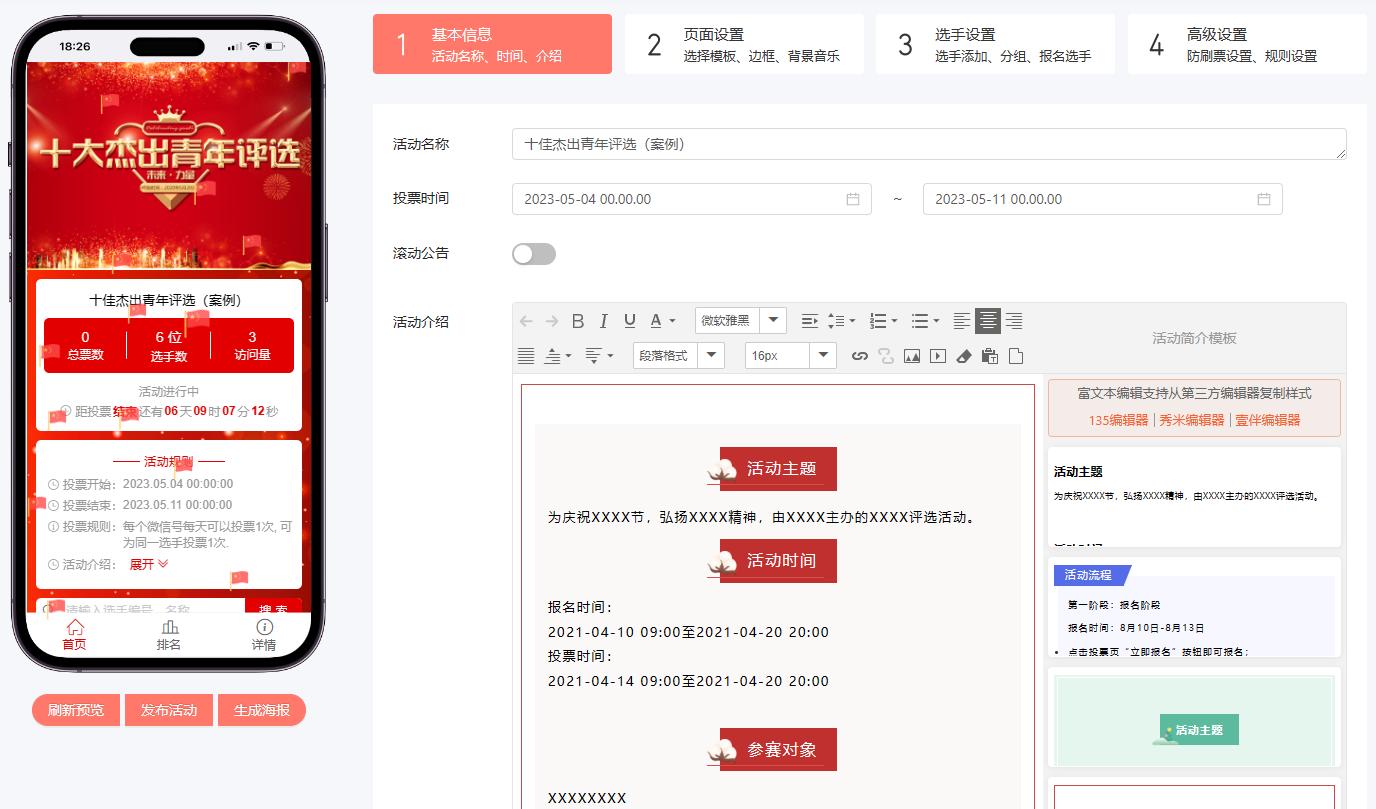
Task: Clear formatting with the eraser icon
Action: [x=962, y=356]
